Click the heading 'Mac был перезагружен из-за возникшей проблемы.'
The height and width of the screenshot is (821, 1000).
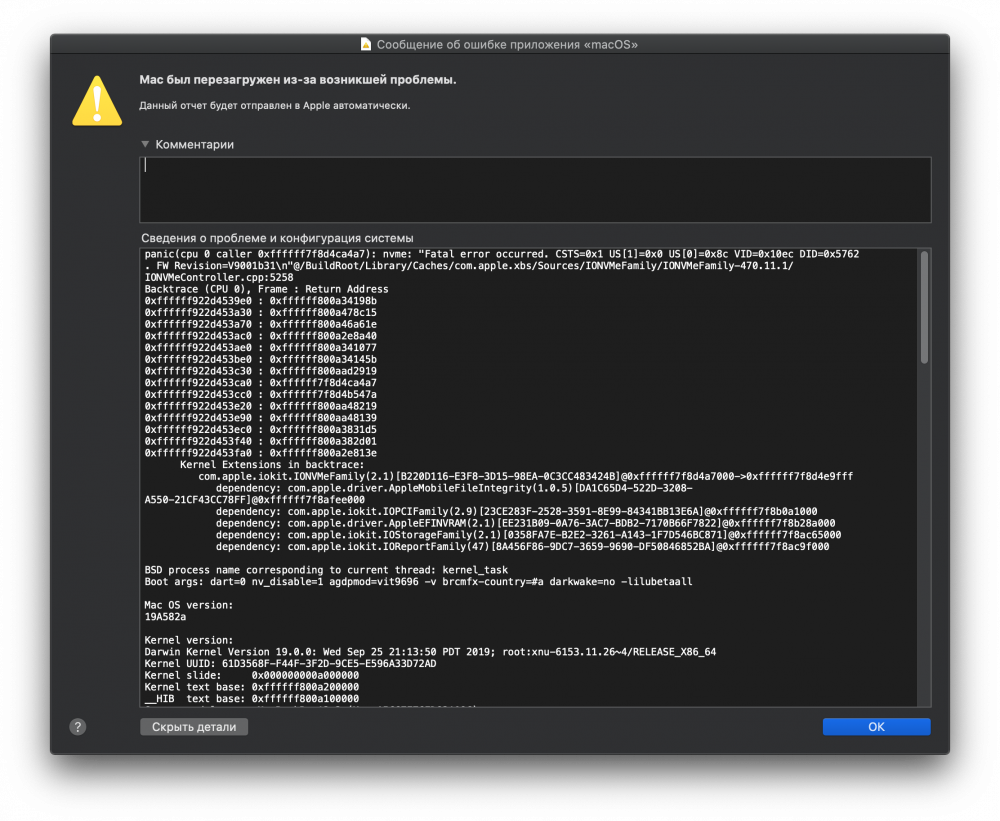click(x=298, y=80)
